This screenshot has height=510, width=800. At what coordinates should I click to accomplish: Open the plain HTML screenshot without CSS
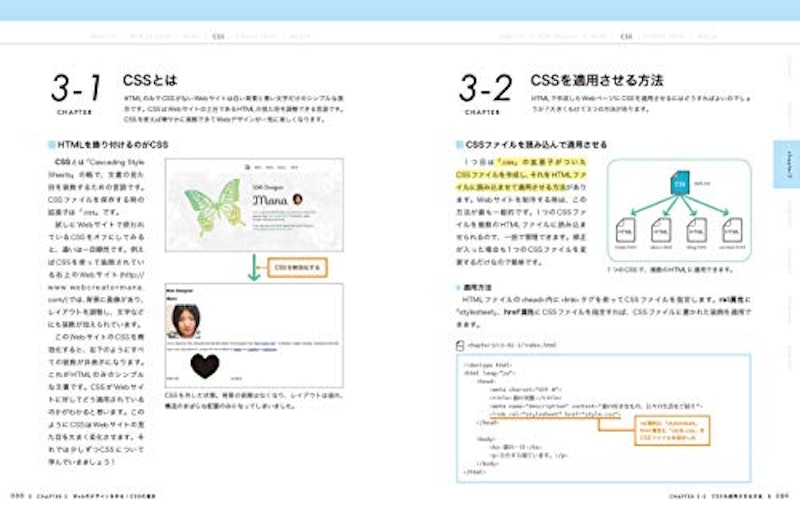coord(254,336)
